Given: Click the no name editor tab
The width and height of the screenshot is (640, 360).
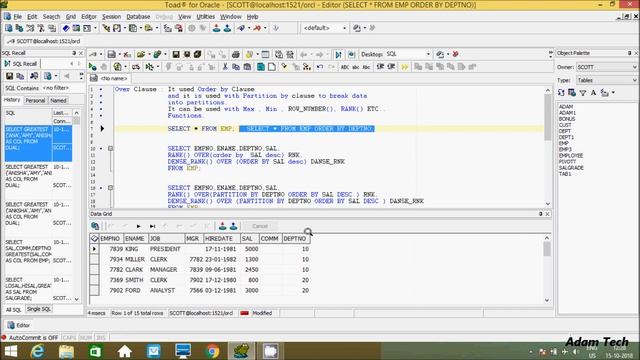Looking at the screenshot, I should [x=110, y=78].
